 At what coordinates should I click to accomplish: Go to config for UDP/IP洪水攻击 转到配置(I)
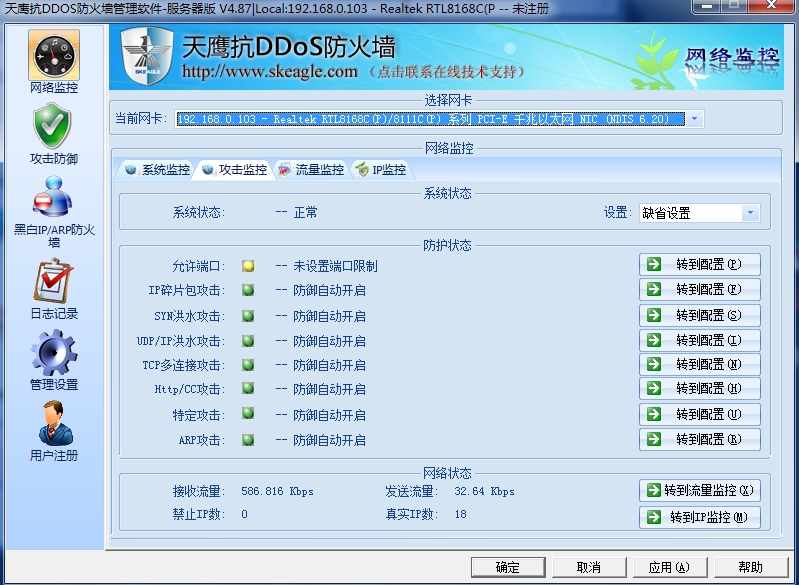point(700,340)
